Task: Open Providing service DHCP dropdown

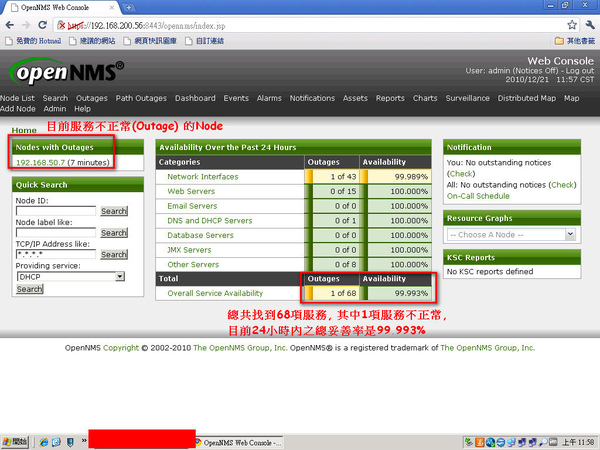Action: coord(71,276)
